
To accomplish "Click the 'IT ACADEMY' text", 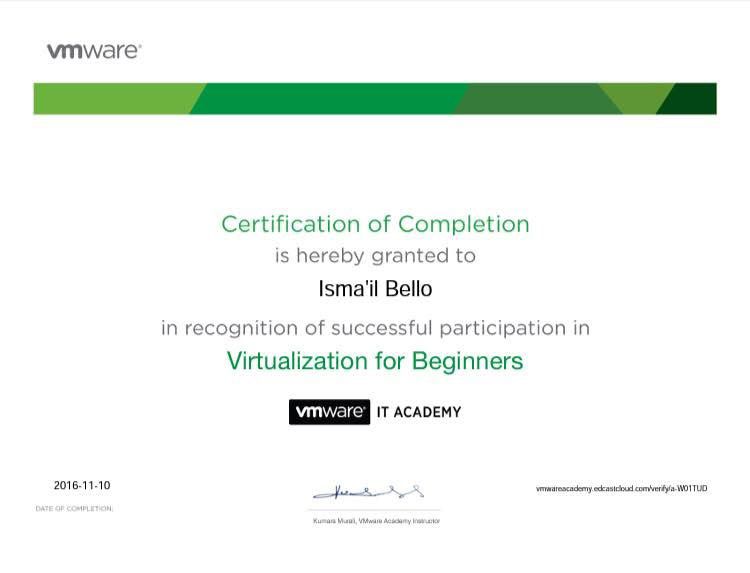I will [419, 412].
